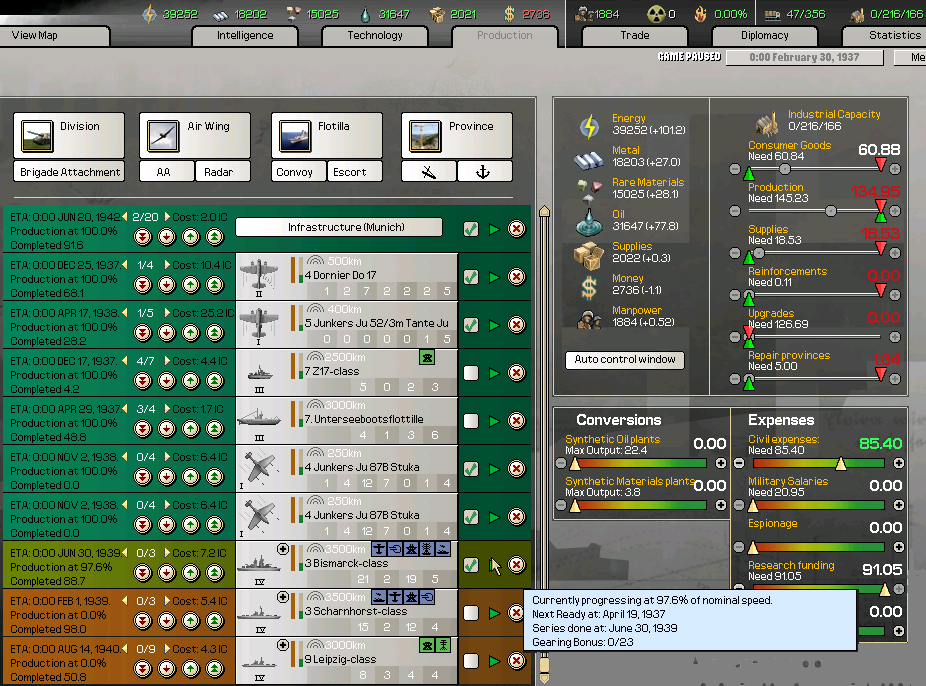Click the air base plane icon
The height and width of the screenshot is (686, 926).
(x=429, y=172)
